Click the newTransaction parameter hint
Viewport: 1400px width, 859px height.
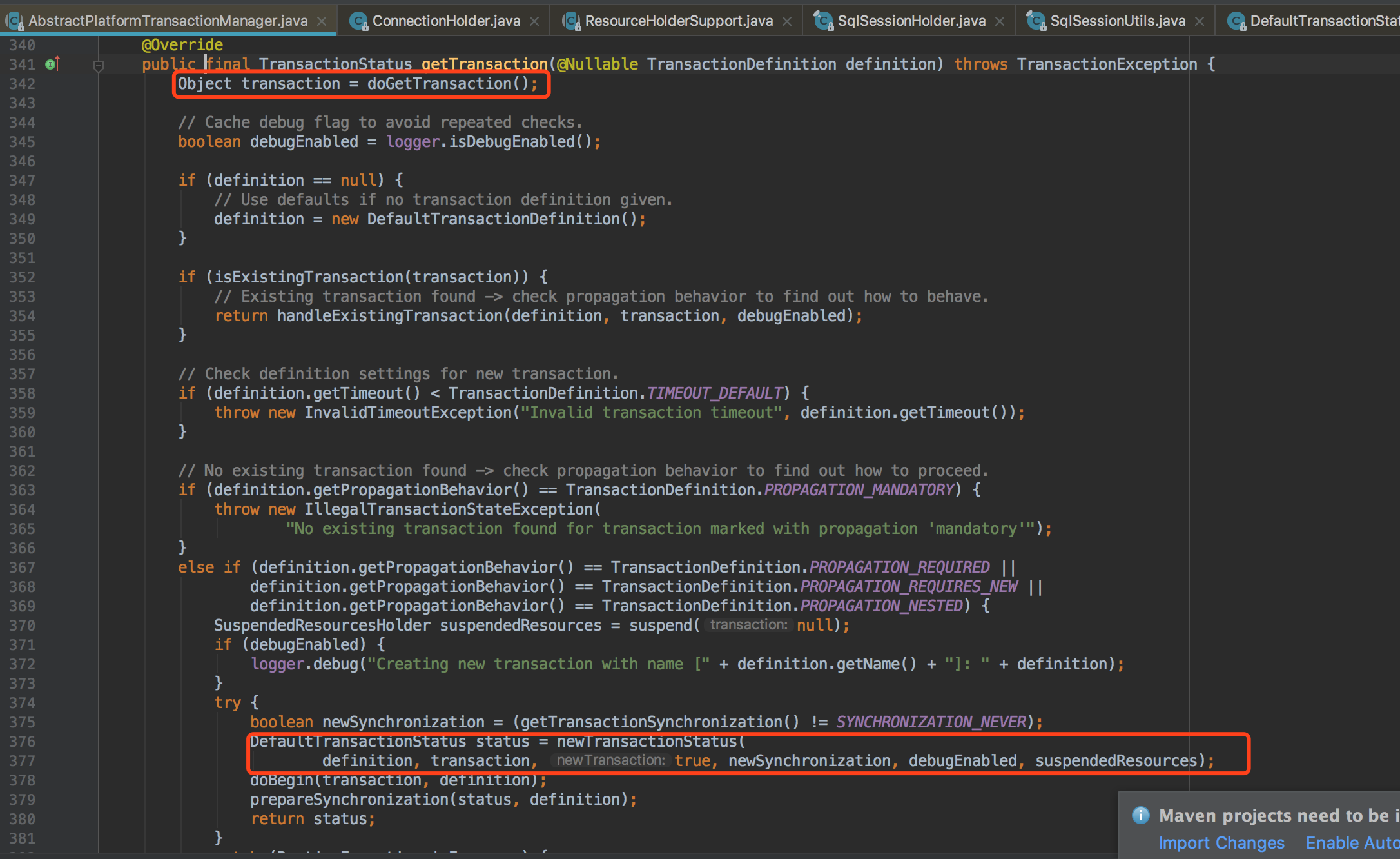[x=610, y=761]
